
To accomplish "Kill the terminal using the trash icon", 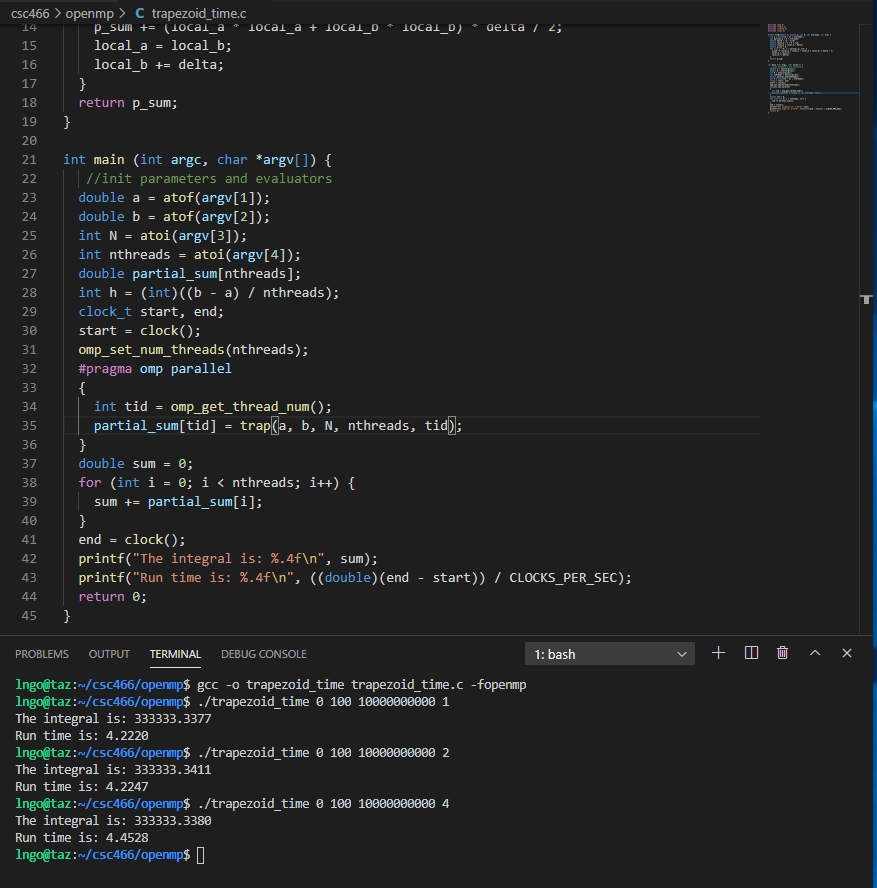I will (x=783, y=653).
